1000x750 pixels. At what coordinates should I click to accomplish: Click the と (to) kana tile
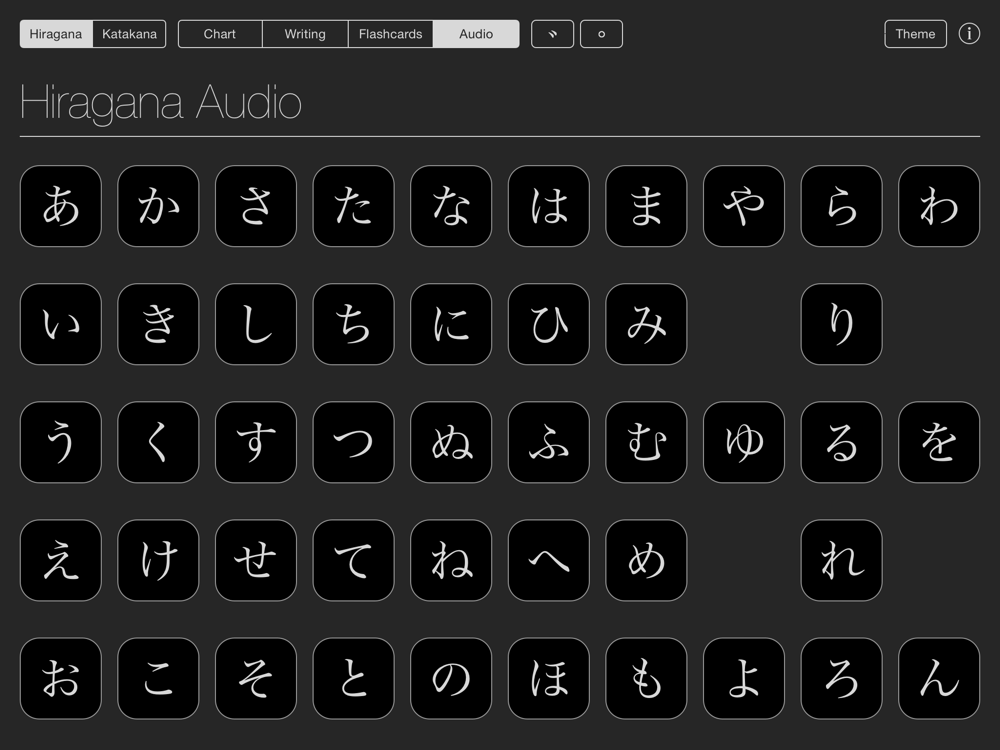[x=353, y=678]
